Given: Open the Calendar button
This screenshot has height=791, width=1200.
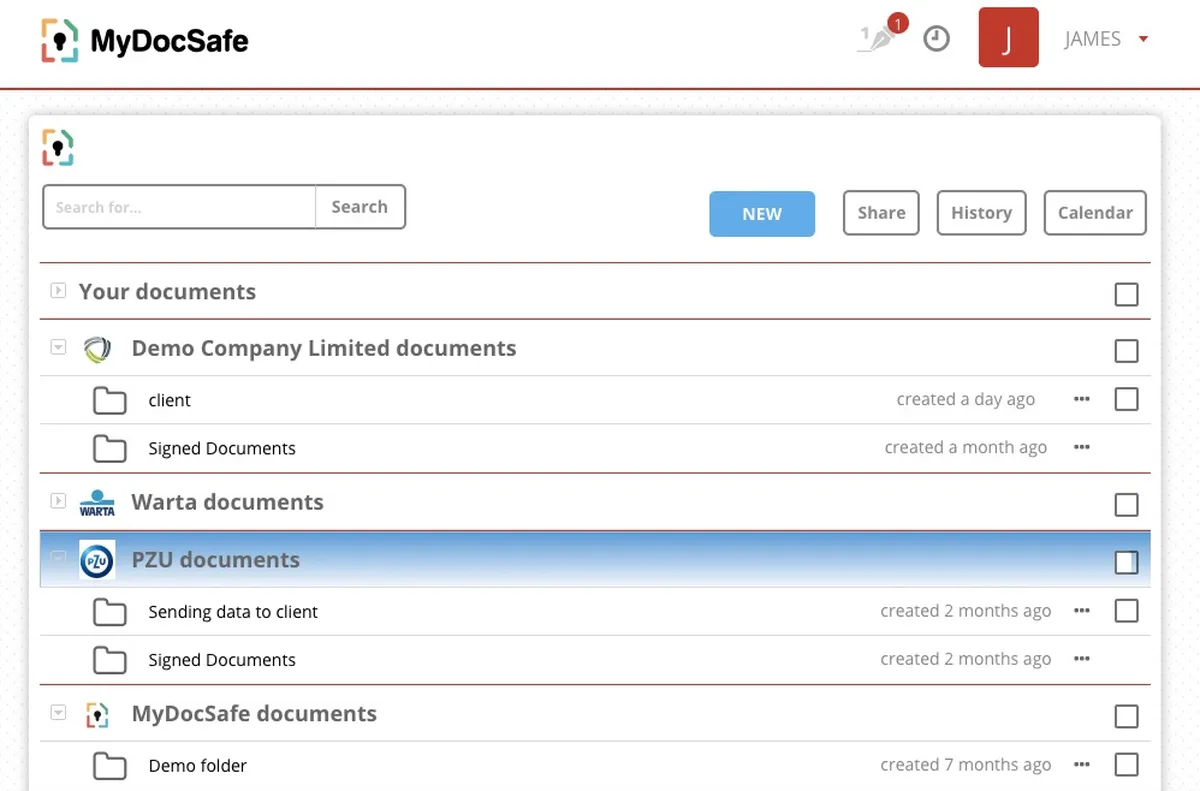Looking at the screenshot, I should (1095, 213).
